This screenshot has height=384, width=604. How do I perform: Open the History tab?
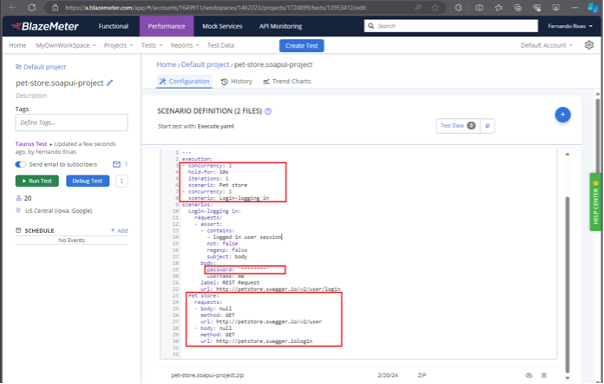coord(237,81)
